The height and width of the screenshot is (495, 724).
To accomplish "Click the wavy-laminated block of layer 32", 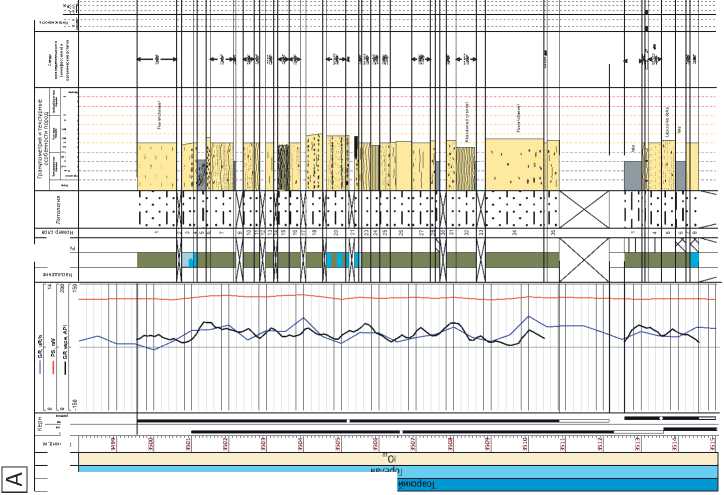I will pos(465,169).
